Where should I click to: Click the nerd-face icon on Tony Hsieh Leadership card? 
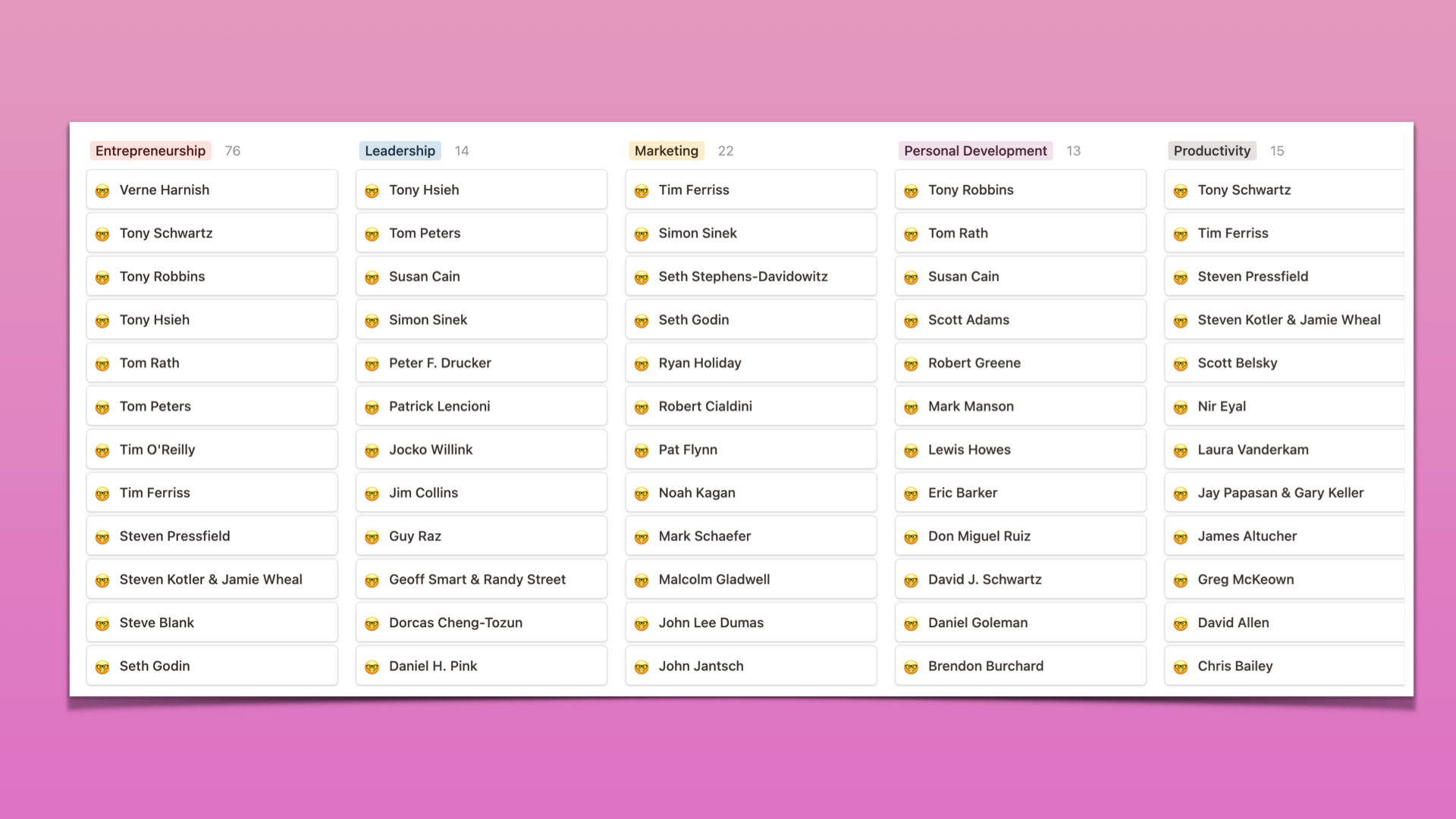point(372,191)
